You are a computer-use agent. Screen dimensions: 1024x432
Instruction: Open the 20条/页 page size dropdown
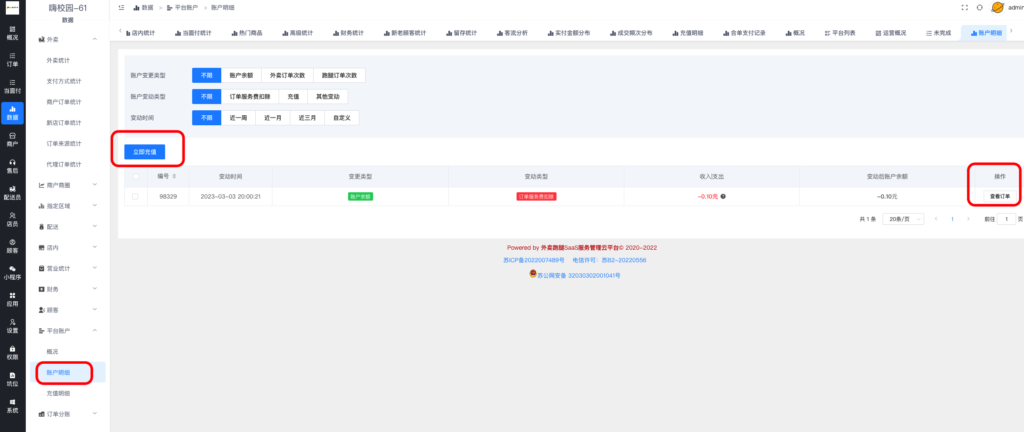pos(901,218)
